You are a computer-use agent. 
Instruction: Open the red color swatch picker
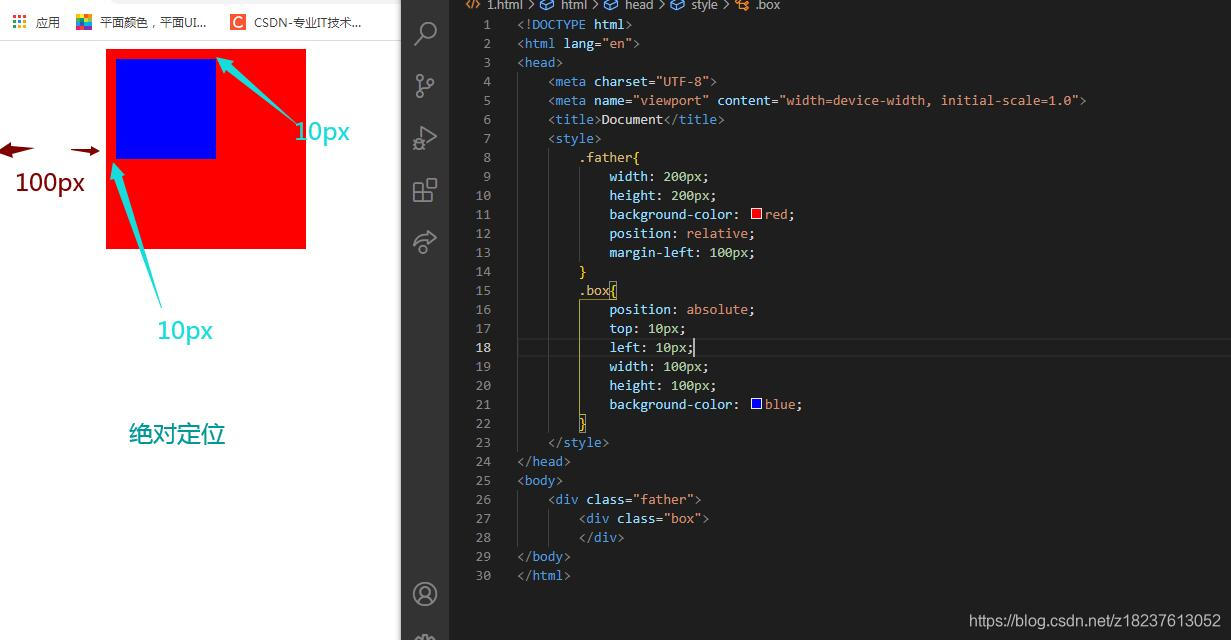(756, 214)
